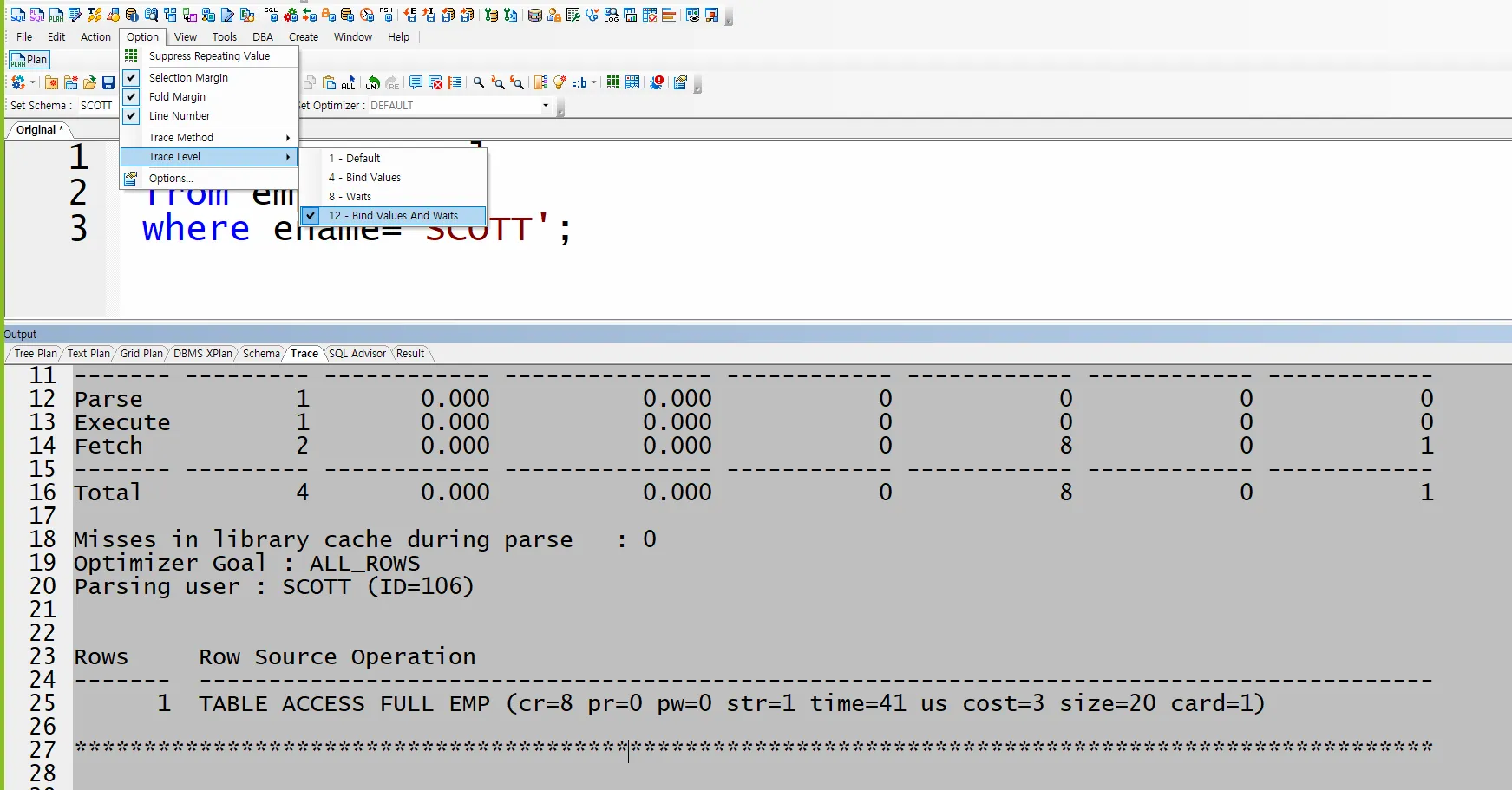The height and width of the screenshot is (790, 1512).
Task: Click the save disk icon
Action: [x=108, y=82]
